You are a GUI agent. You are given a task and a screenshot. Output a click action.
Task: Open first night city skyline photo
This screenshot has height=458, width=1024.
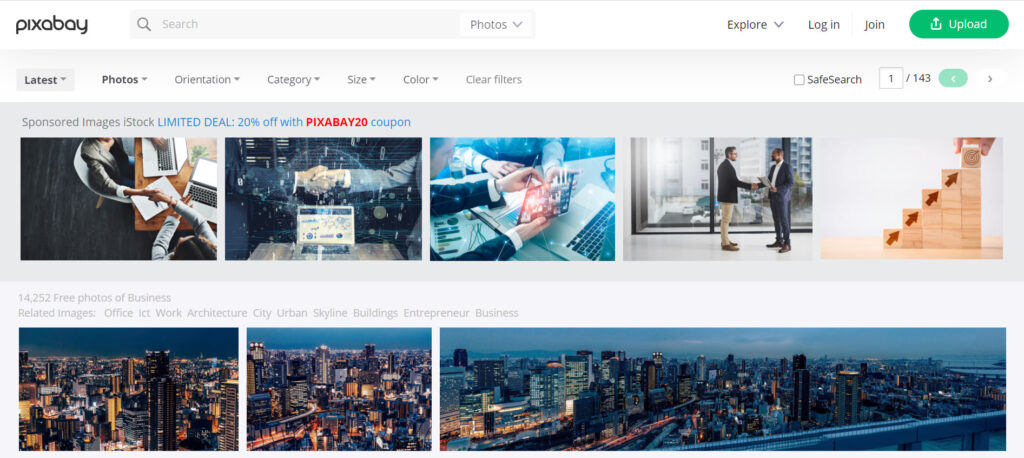coord(129,389)
